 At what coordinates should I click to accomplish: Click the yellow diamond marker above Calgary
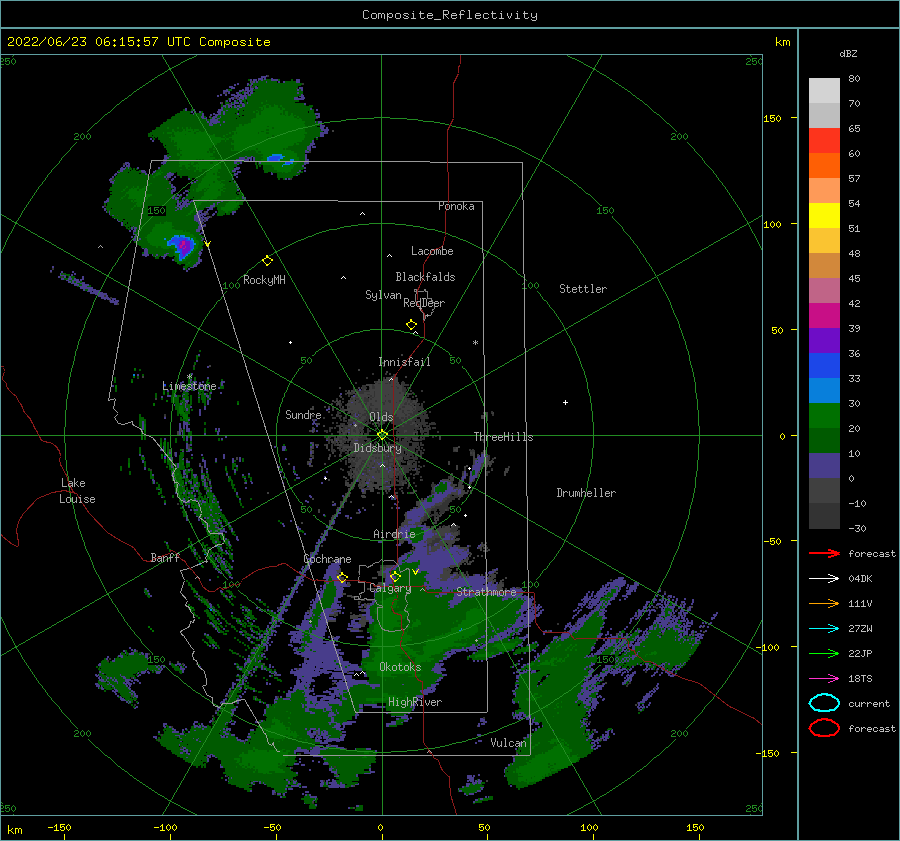[395, 576]
